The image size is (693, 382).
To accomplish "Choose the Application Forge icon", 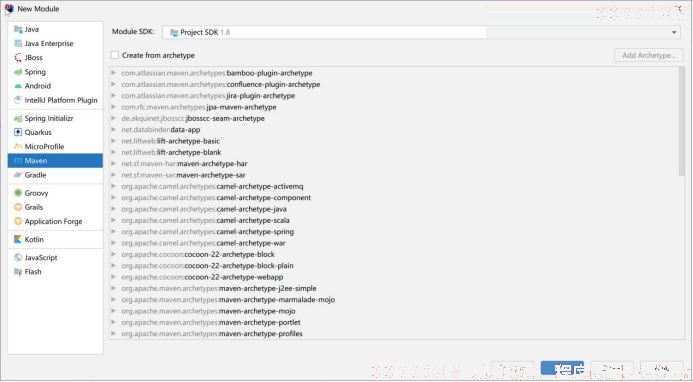I will coord(18,221).
